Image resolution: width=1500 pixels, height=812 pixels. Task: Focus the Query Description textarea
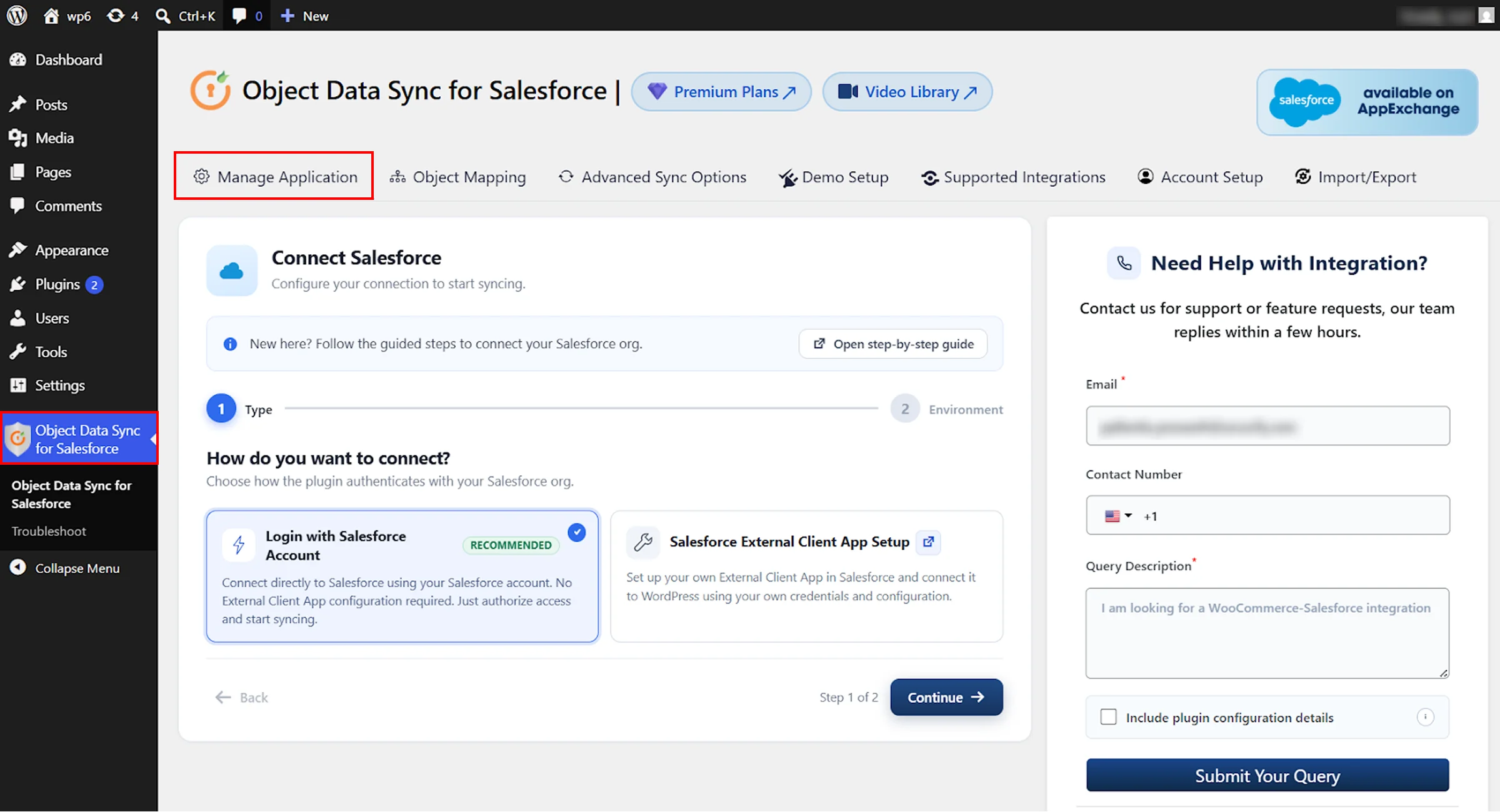tap(1267, 633)
